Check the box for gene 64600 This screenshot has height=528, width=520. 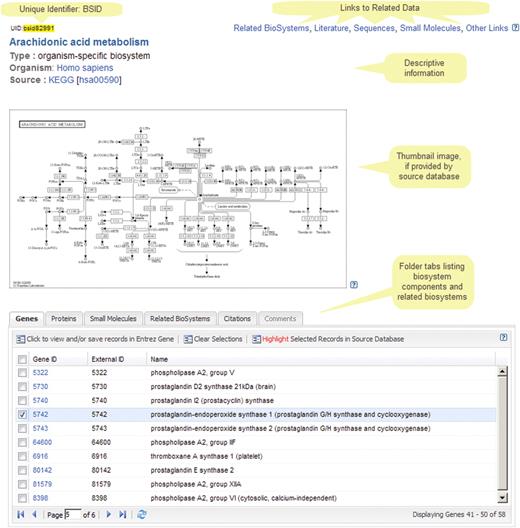[x=22, y=442]
